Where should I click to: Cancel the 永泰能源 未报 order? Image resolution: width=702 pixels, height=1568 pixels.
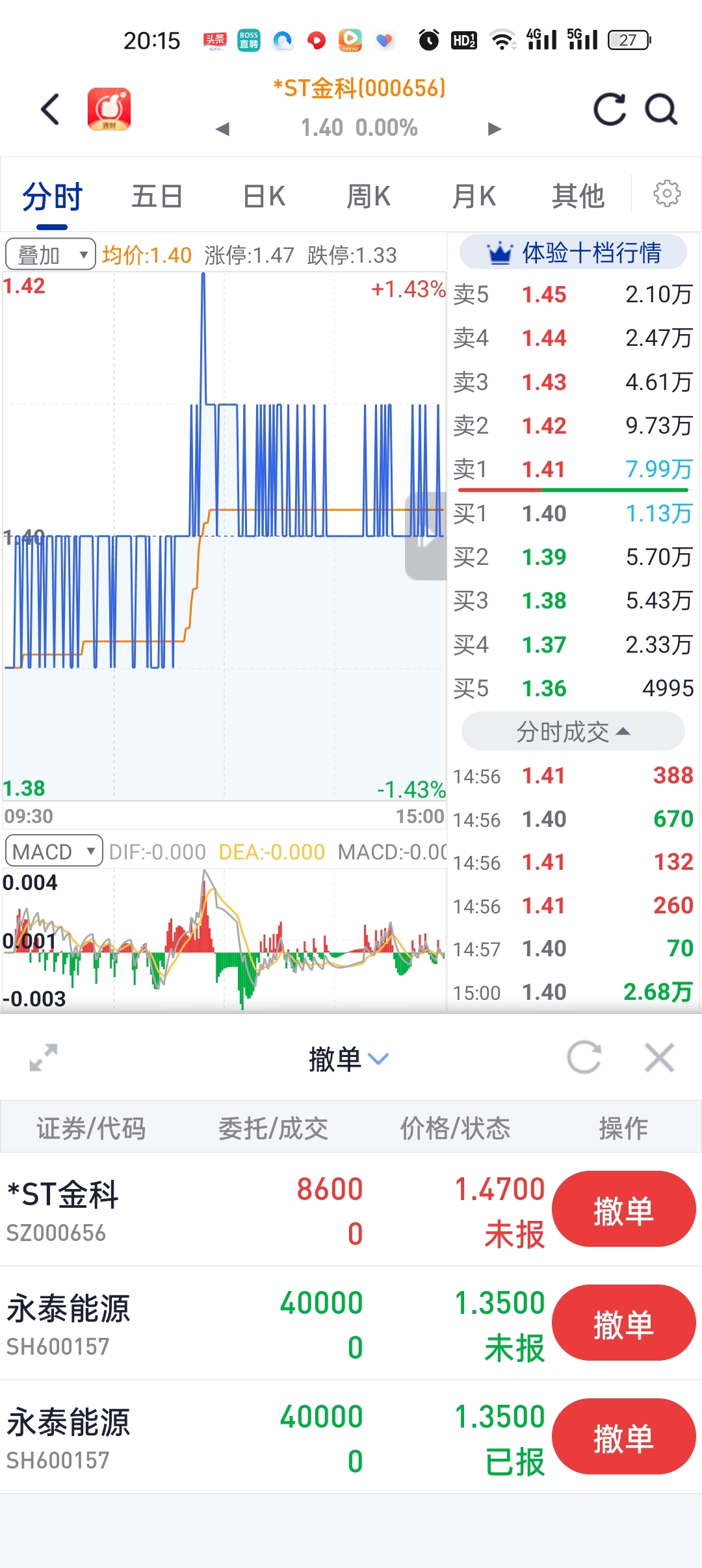point(623,1323)
